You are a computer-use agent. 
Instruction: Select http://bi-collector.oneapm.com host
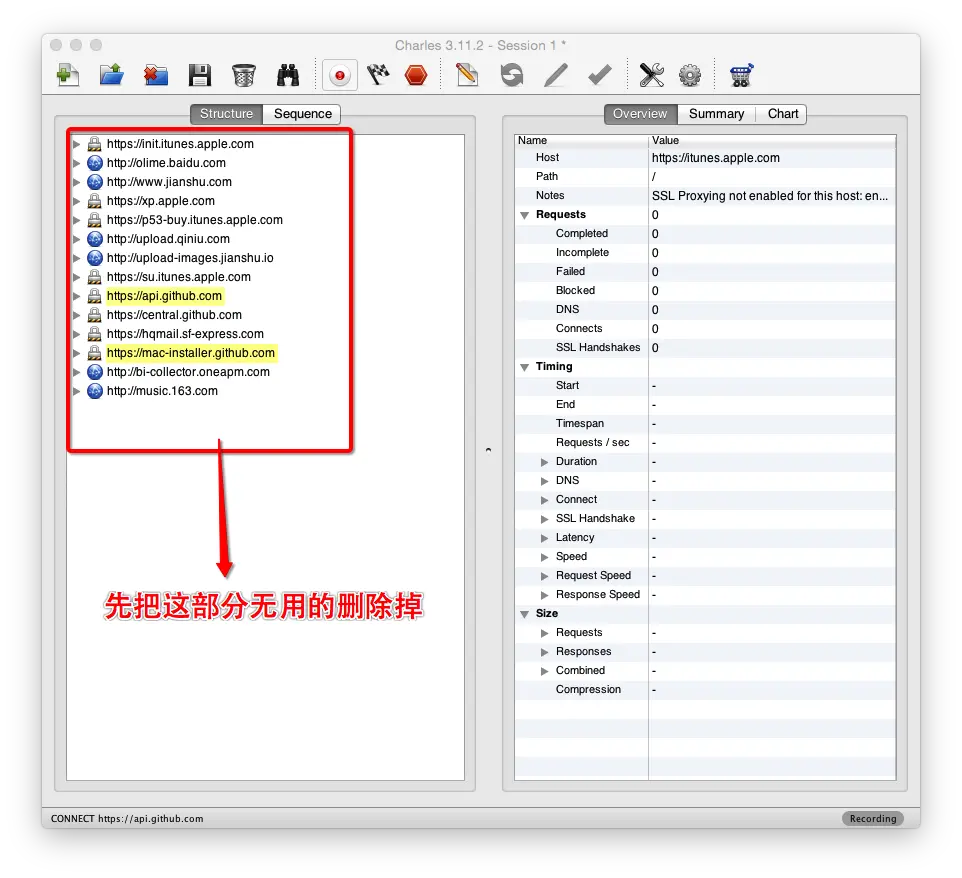188,372
